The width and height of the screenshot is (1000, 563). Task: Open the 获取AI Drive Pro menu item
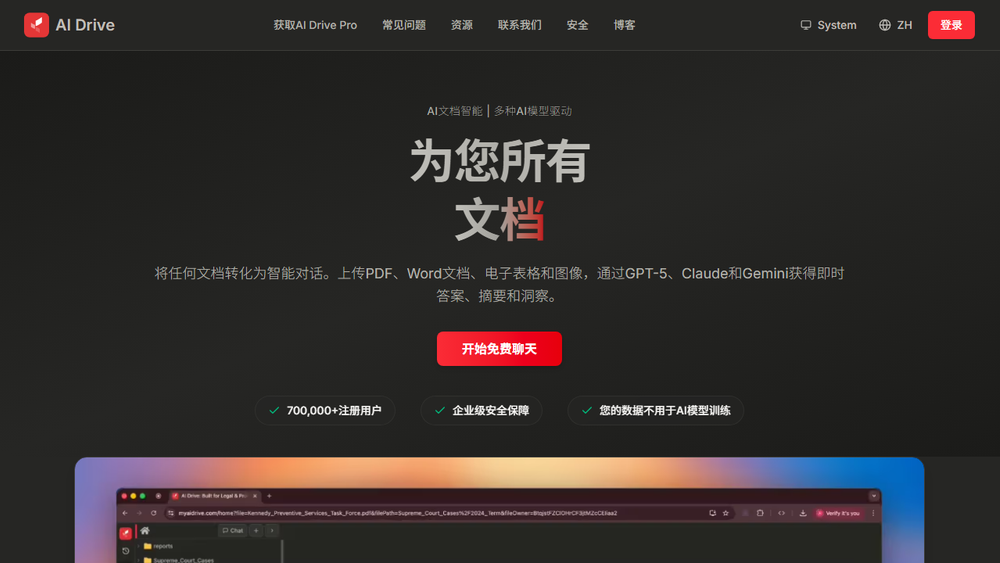click(x=315, y=25)
